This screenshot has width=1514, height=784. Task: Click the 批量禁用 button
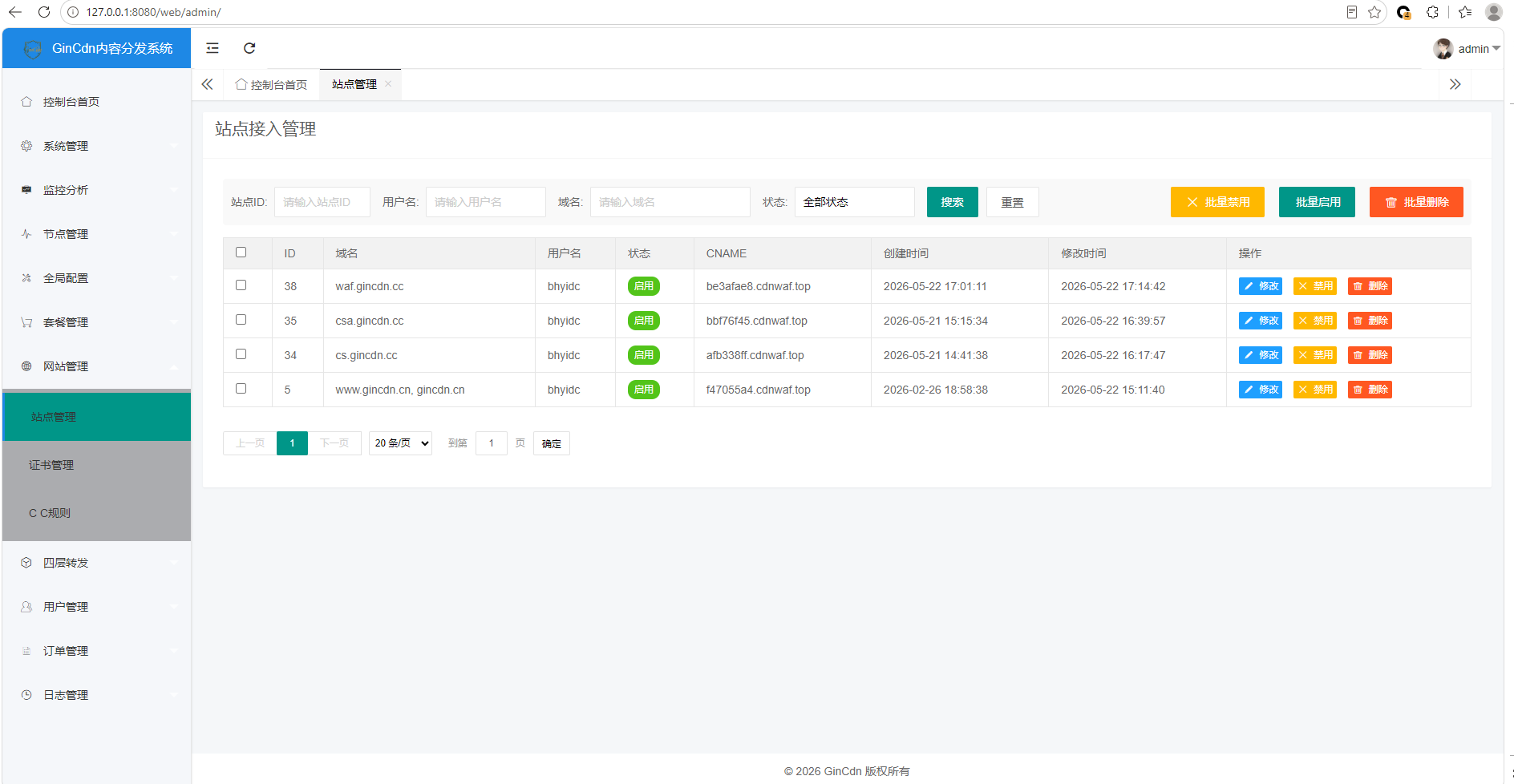tap(1217, 202)
